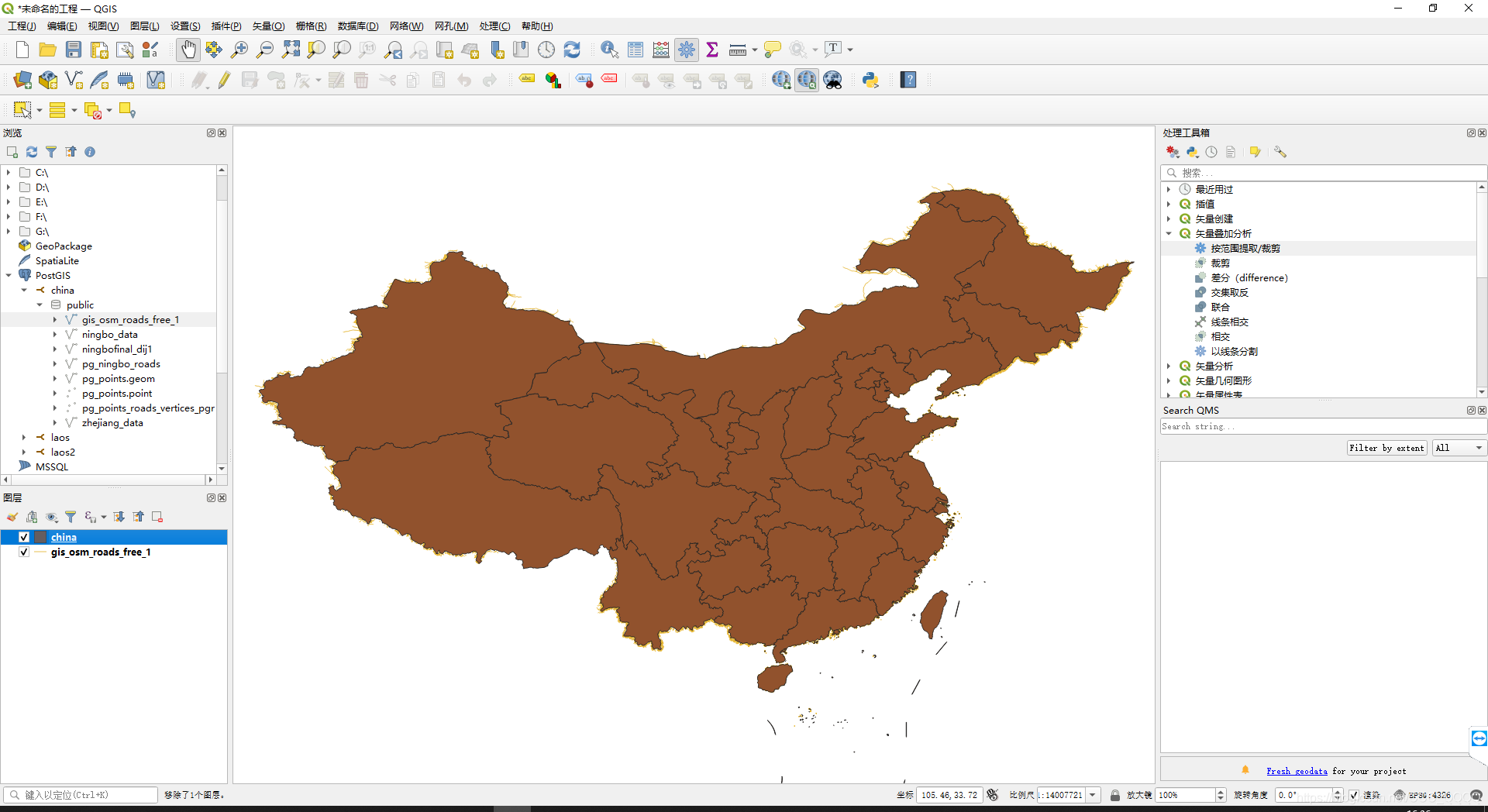Click gis_osm_roads_free_1 line symbol swatch
Viewport: 1488px width, 812px height.
40,552
